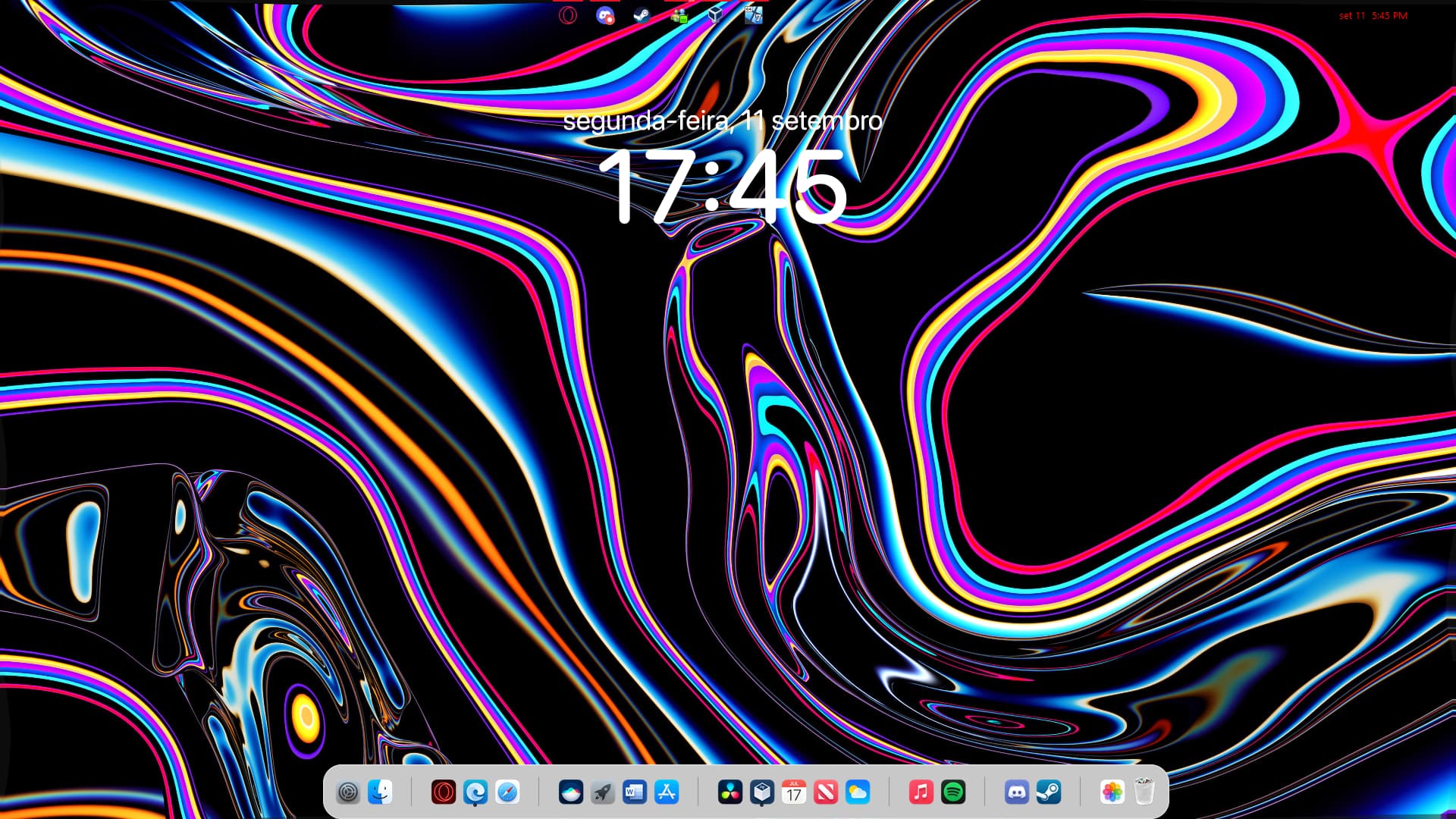Open Microsoft Edge from the dock
1456x819 pixels.
pyautogui.click(x=475, y=792)
